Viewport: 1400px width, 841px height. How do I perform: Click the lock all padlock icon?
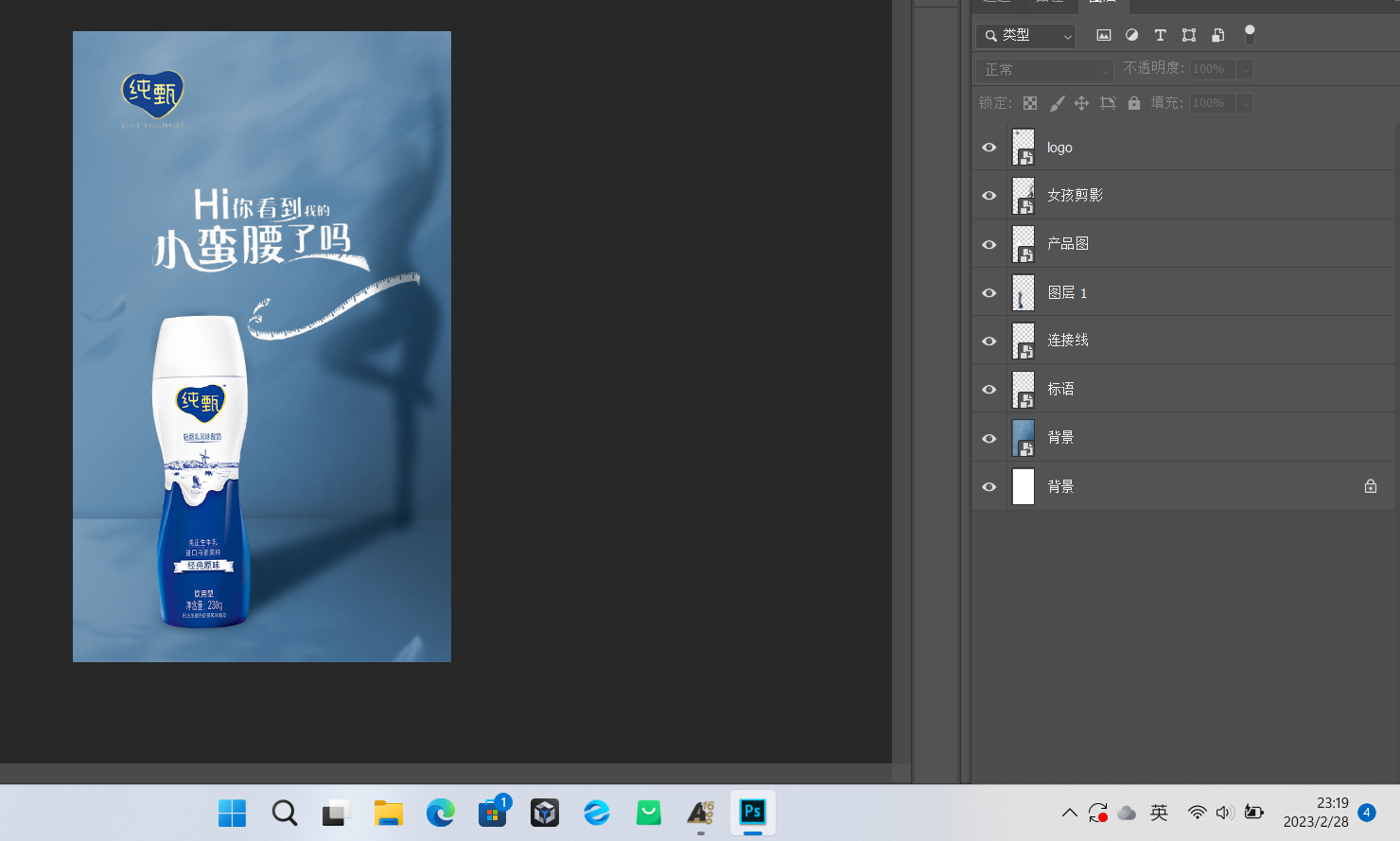1134,103
